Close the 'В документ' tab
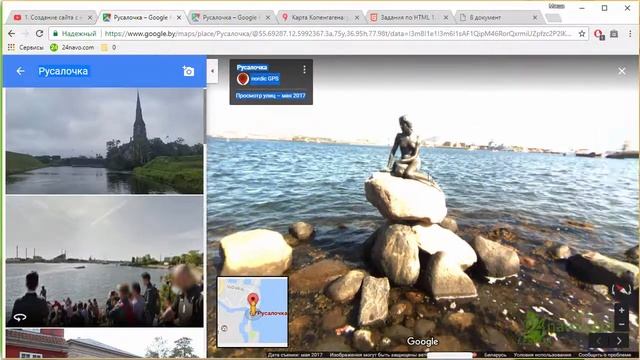The image size is (640, 360). pos(535,18)
